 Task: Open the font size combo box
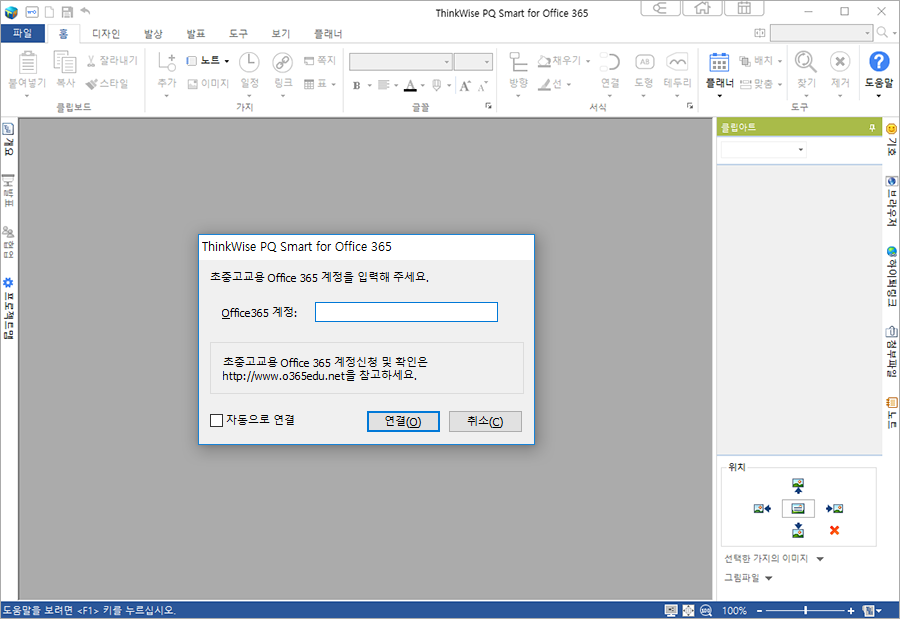(x=473, y=61)
